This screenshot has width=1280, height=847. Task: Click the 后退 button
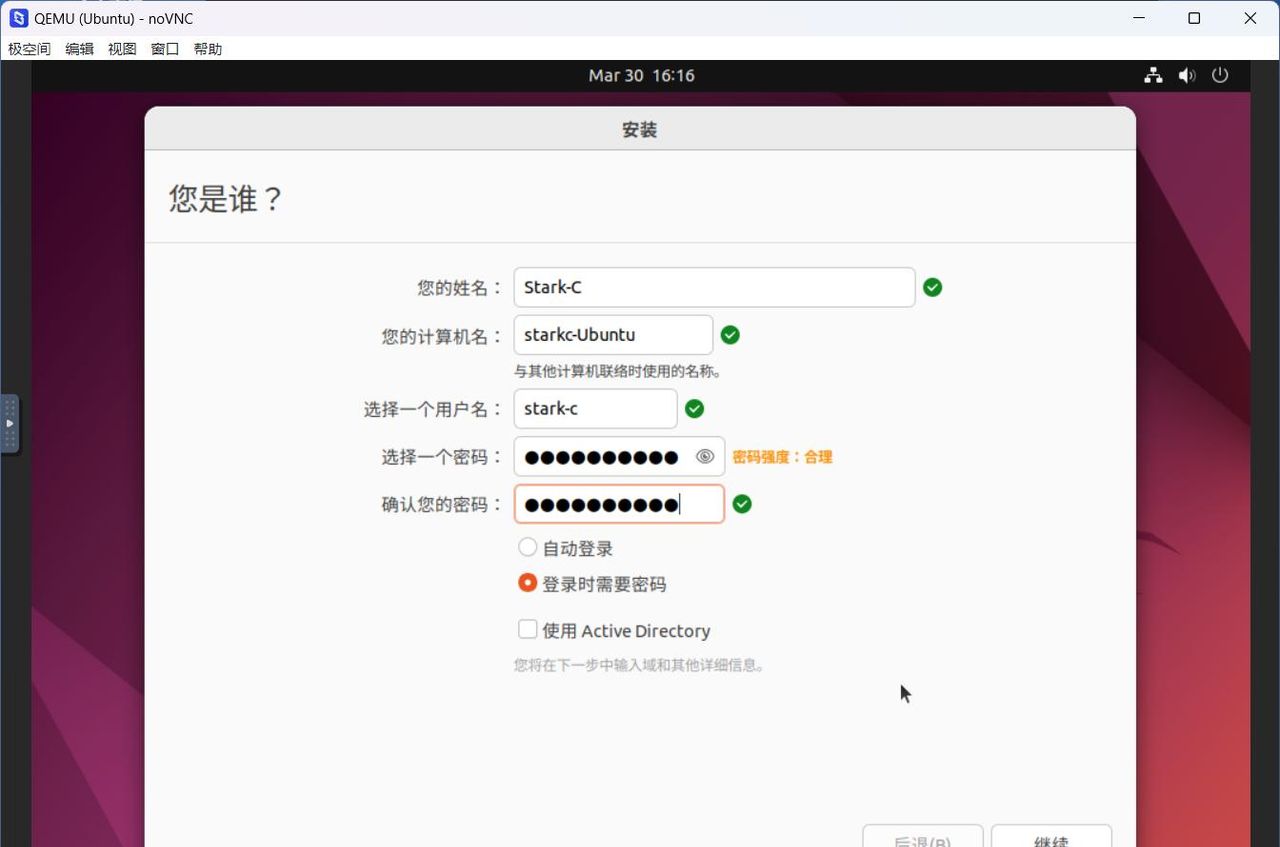[x=923, y=836]
